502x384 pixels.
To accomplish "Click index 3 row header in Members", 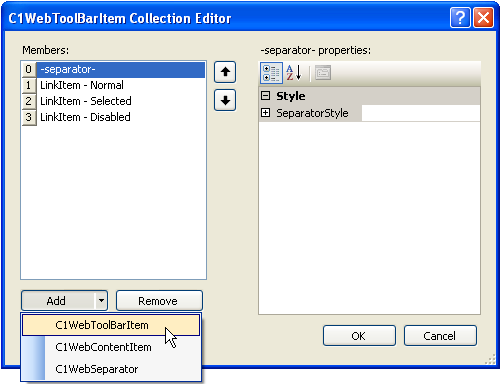I will tap(29, 117).
